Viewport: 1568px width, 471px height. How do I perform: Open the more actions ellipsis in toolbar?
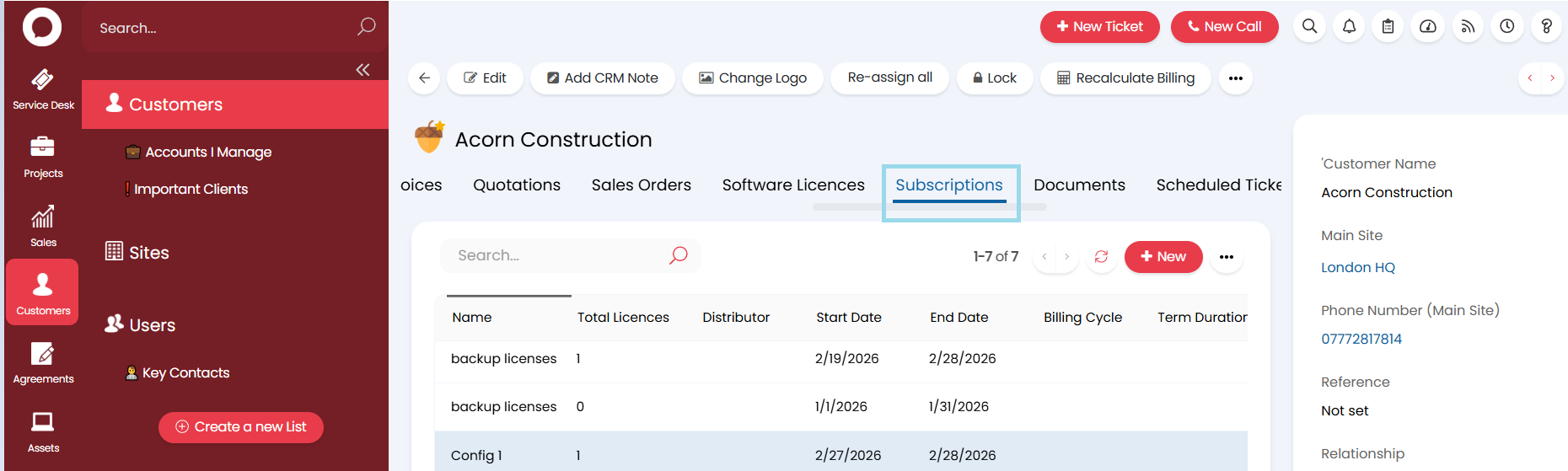1235,78
